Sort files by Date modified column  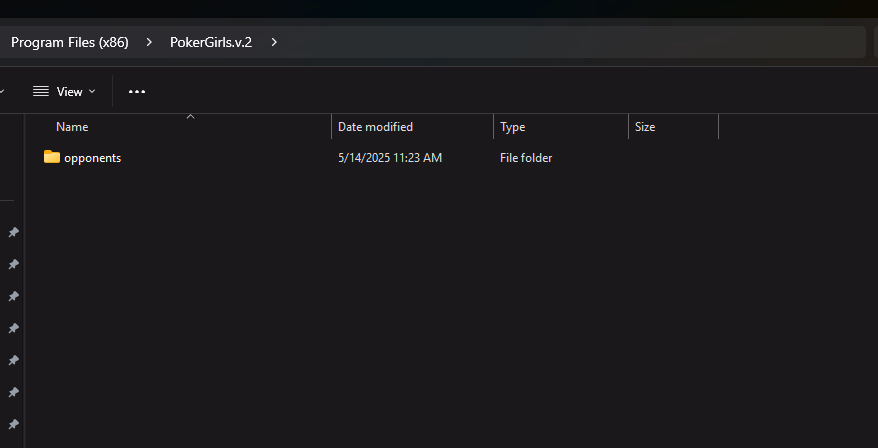[375, 127]
